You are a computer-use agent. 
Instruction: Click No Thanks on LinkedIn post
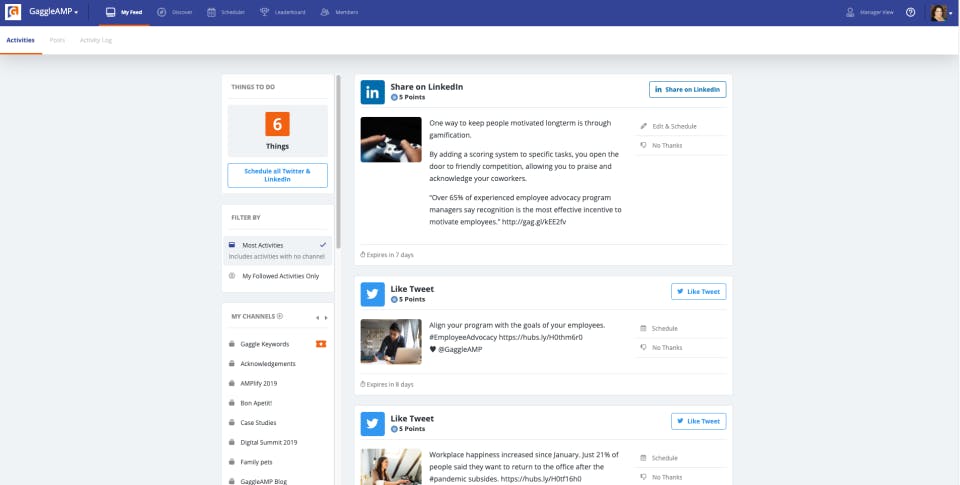coord(667,146)
